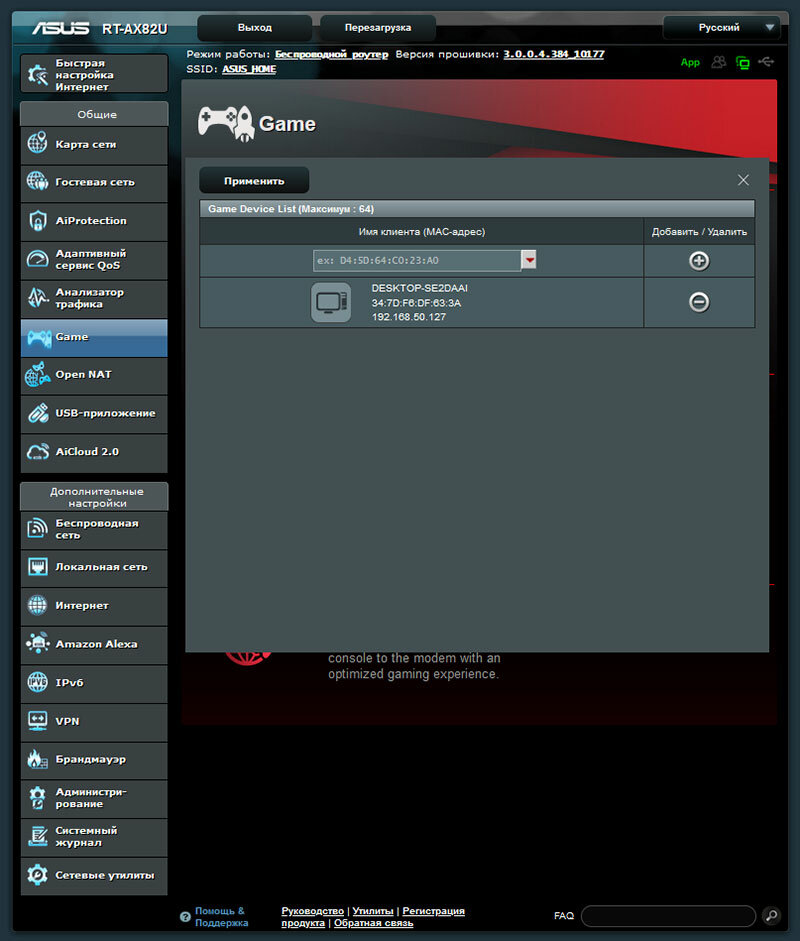
Task: Open the Брандмауэр menu item
Action: pos(94,760)
